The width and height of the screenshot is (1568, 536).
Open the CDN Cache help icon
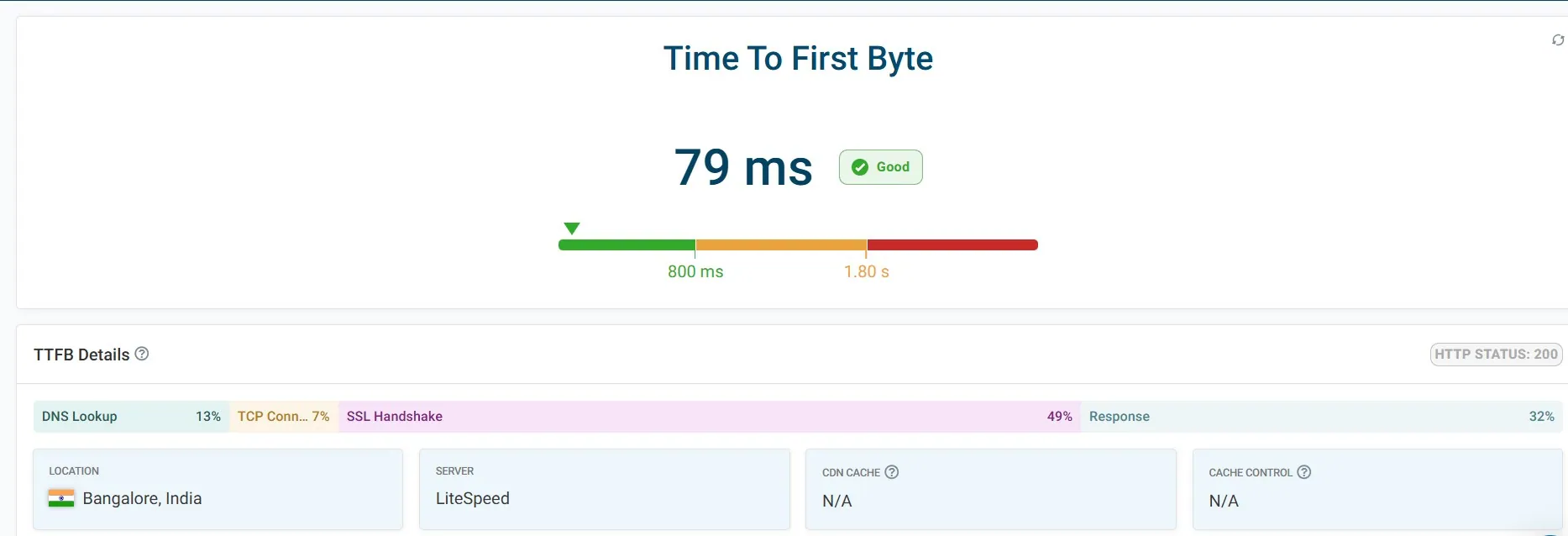click(892, 472)
